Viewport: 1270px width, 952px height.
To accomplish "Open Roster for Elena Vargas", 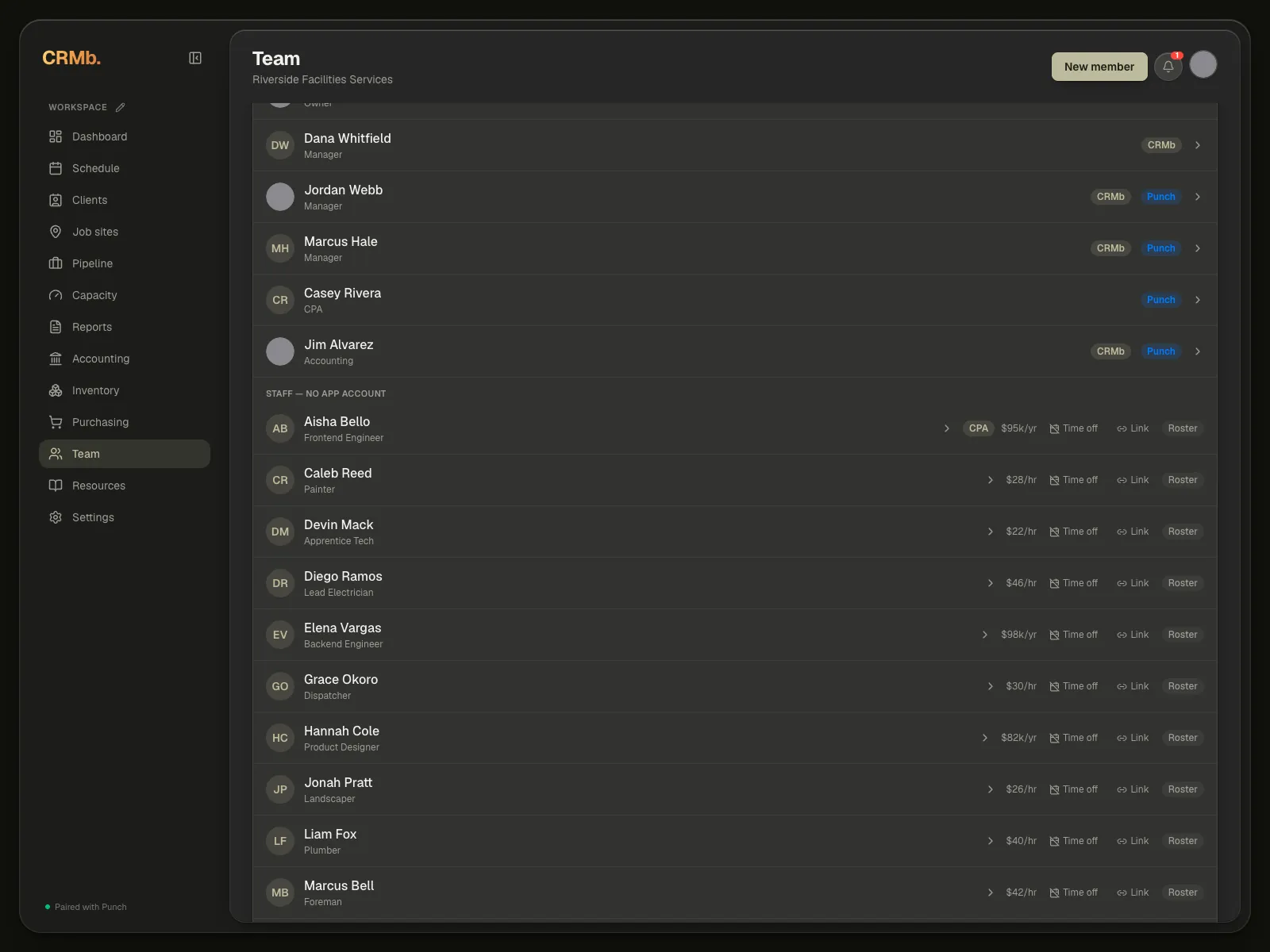I will 1183,635.
